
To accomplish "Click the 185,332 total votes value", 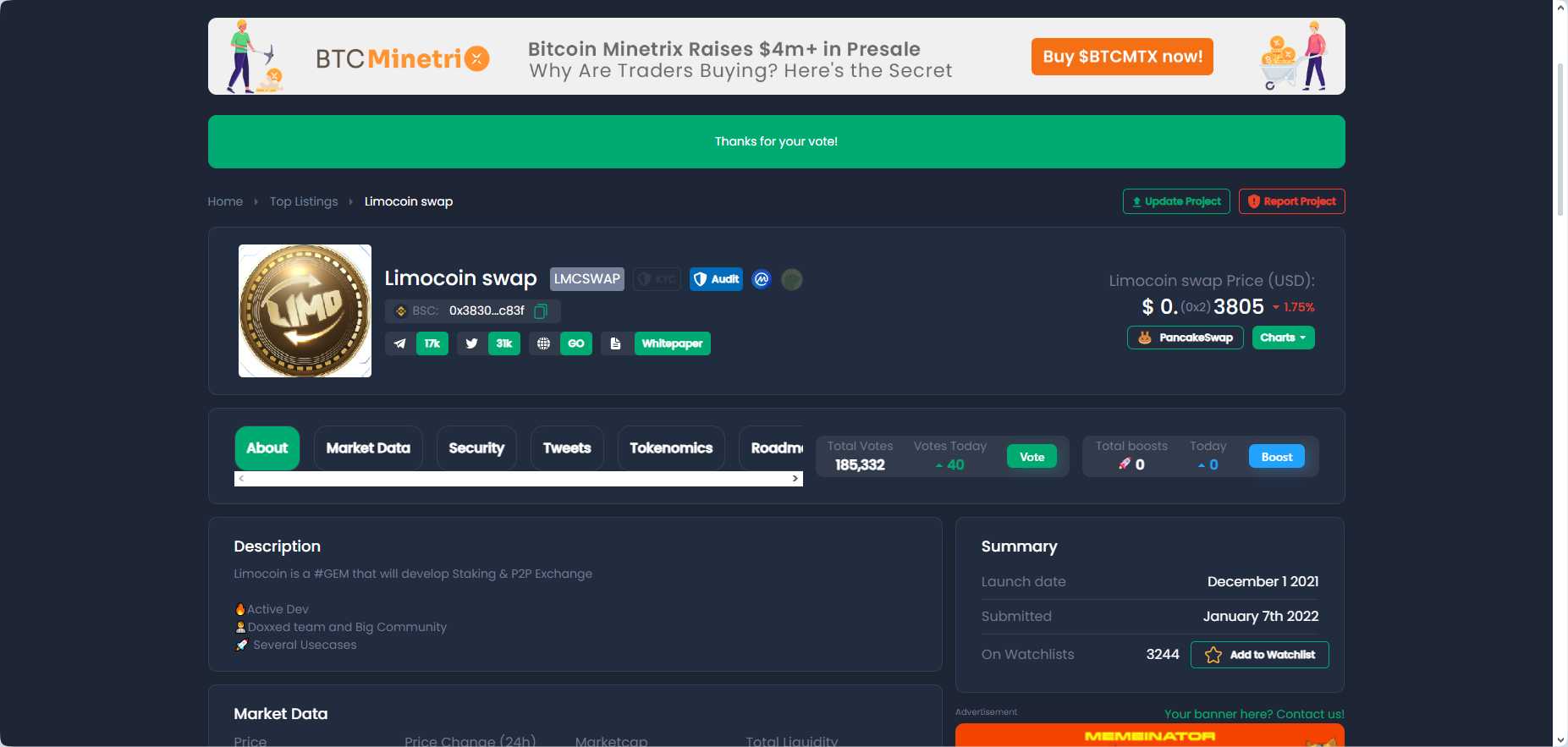I will point(860,464).
